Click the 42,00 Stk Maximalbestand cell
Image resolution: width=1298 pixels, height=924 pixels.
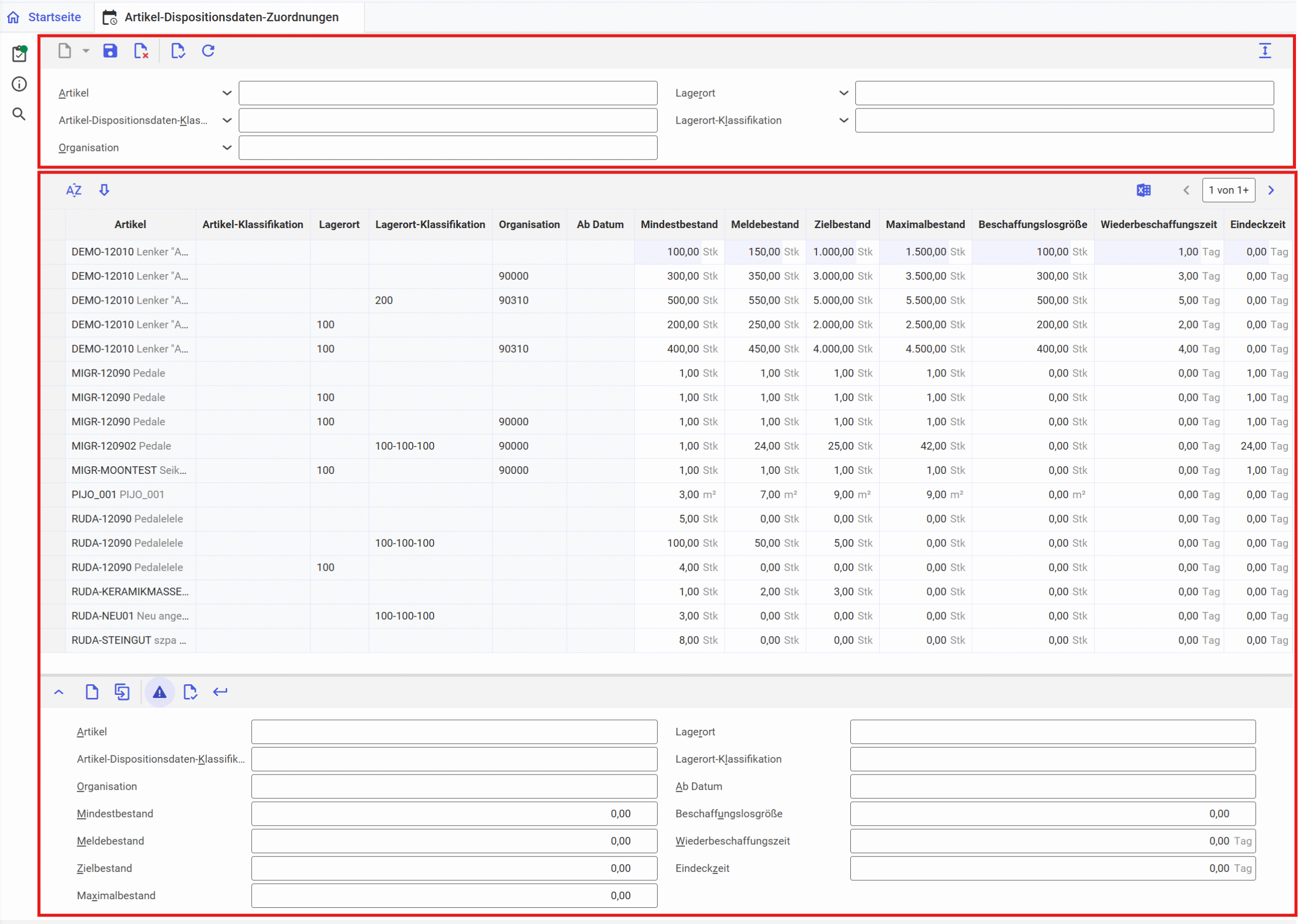pyautogui.click(x=925, y=446)
